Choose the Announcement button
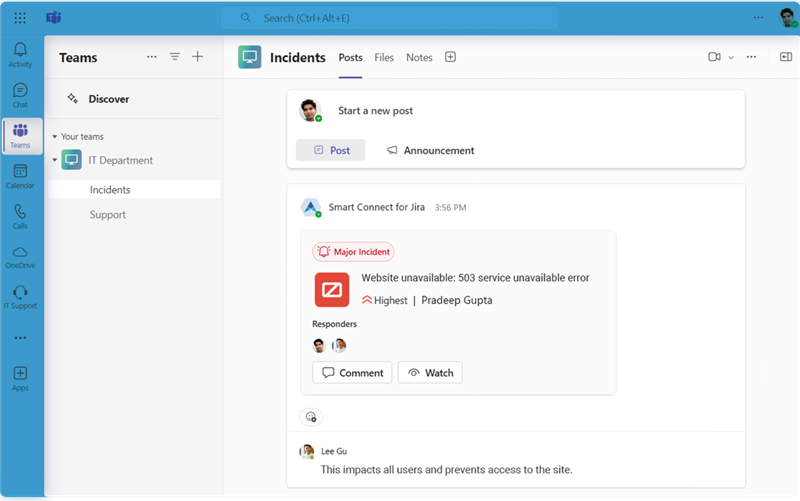800x501 pixels. point(431,151)
